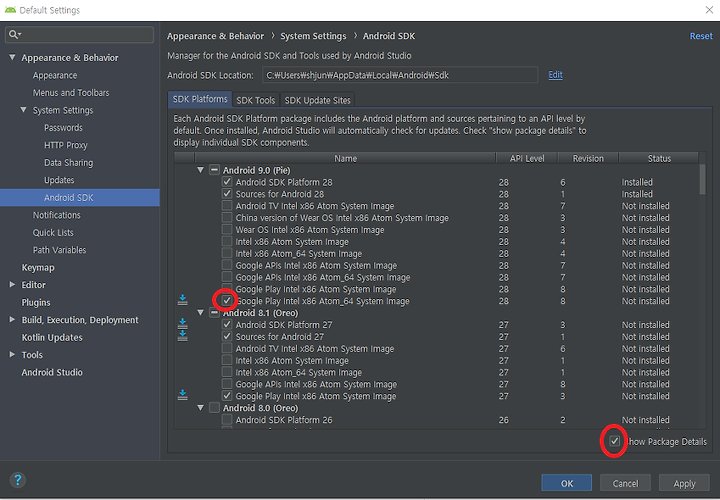Viewport: 720px width, 500px height.
Task: Toggle Show Package Details checkbox
Action: pyautogui.click(x=614, y=441)
